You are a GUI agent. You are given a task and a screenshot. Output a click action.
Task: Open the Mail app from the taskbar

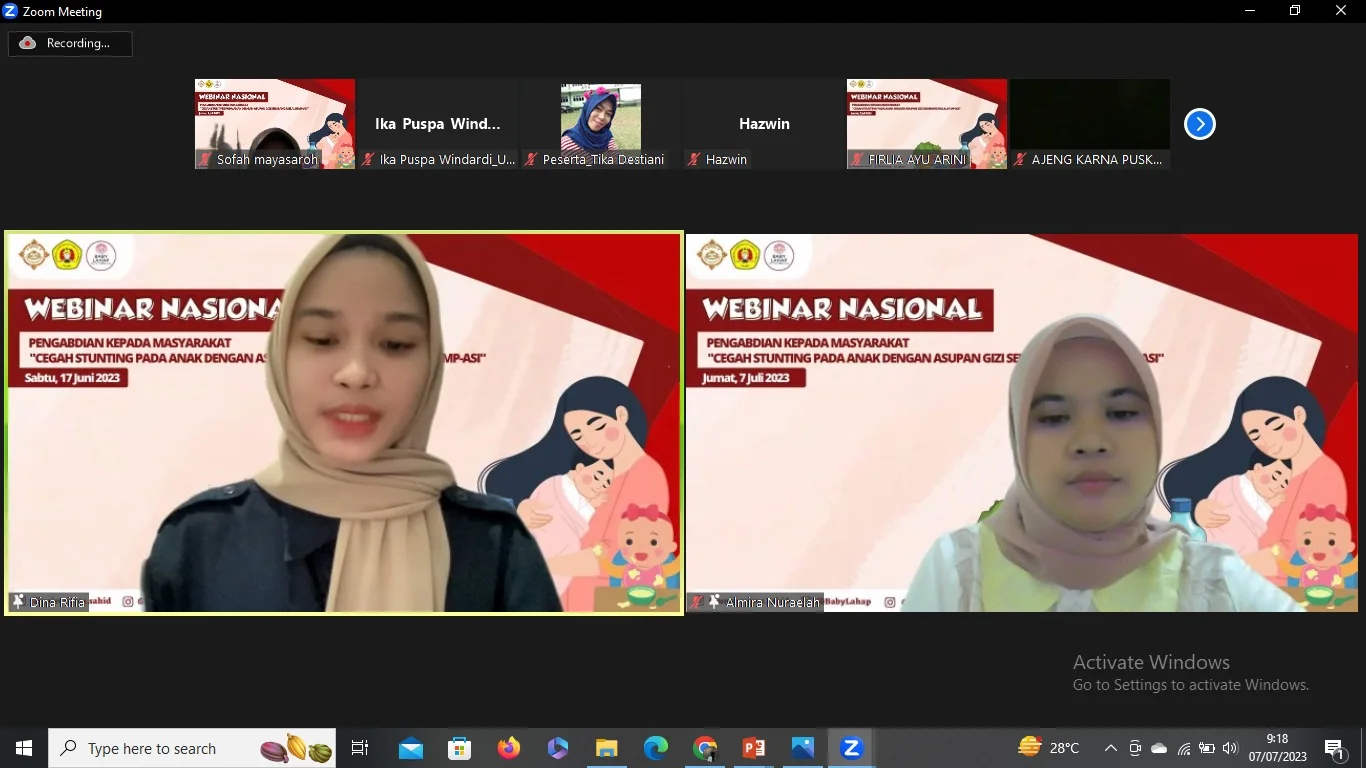point(411,748)
